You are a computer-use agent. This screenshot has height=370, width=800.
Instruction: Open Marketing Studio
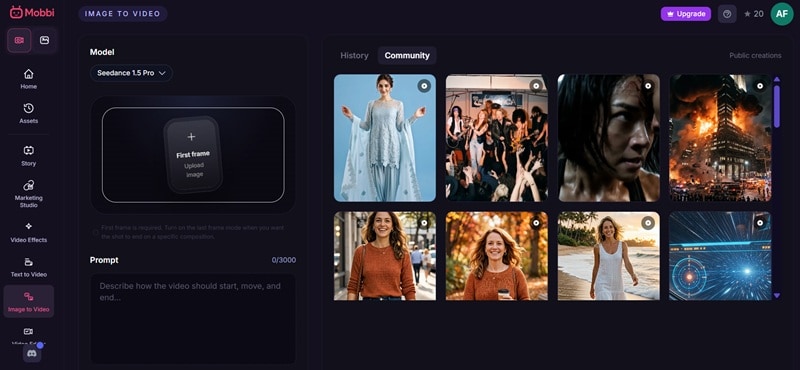point(29,194)
